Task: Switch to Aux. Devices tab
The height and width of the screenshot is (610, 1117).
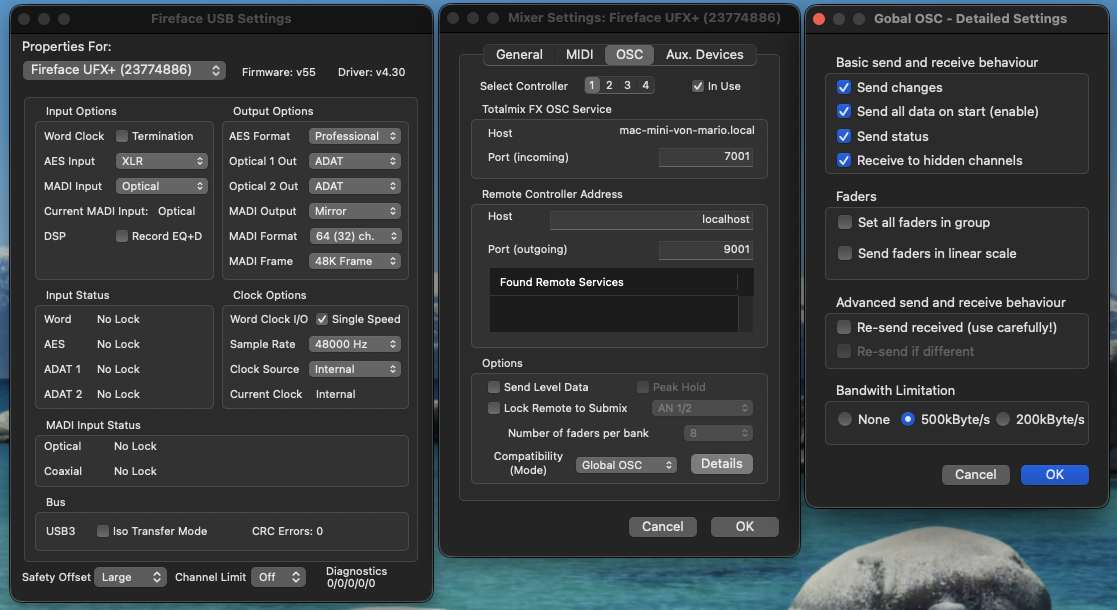Action: 705,54
